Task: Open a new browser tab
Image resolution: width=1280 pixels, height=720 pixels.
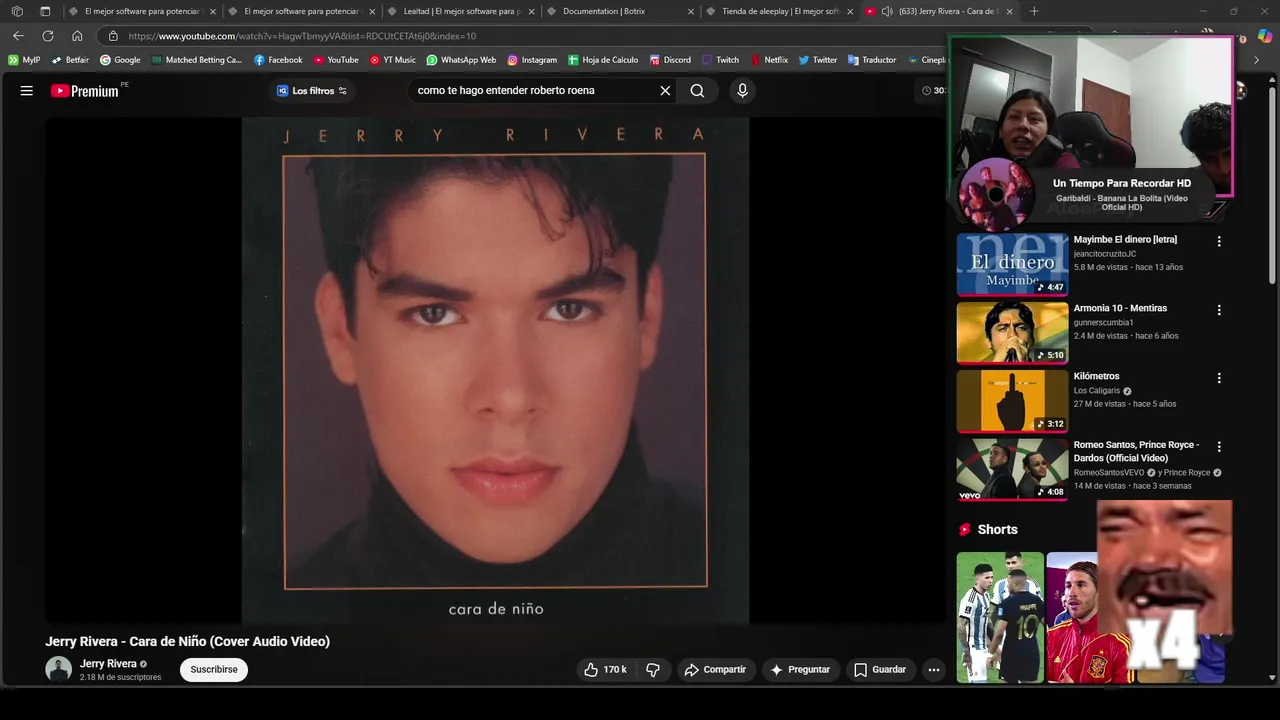Action: point(1034,11)
